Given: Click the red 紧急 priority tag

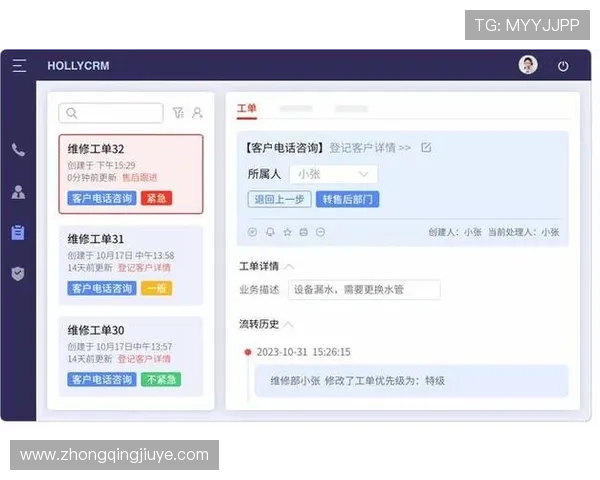Looking at the screenshot, I should point(157,198).
